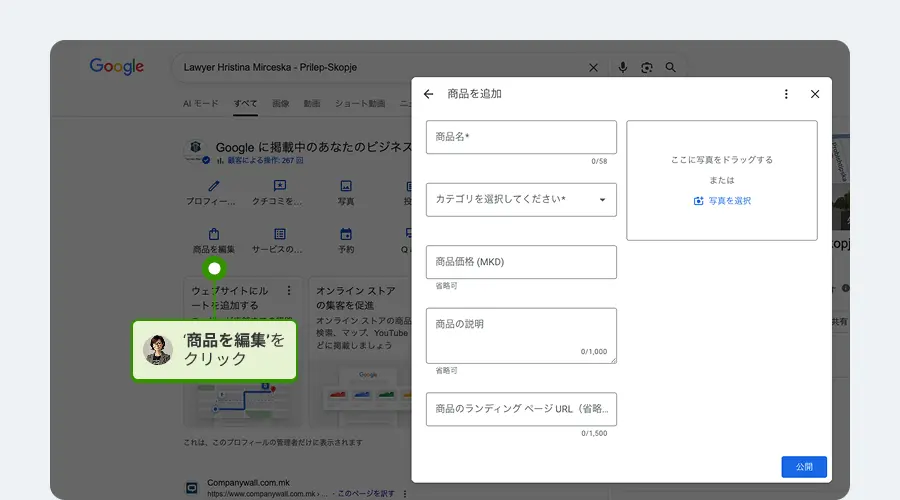Click the 写真 photo icon in the business panel
The image size is (900, 500).
tap(346, 186)
